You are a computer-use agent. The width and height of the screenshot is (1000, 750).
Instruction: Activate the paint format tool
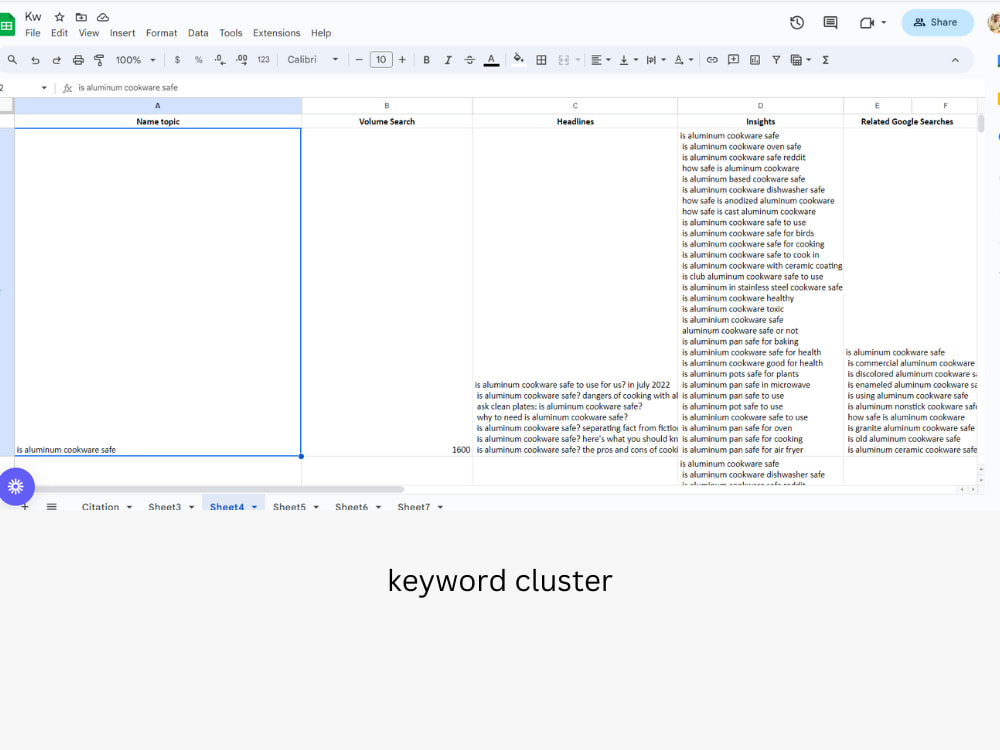point(99,60)
